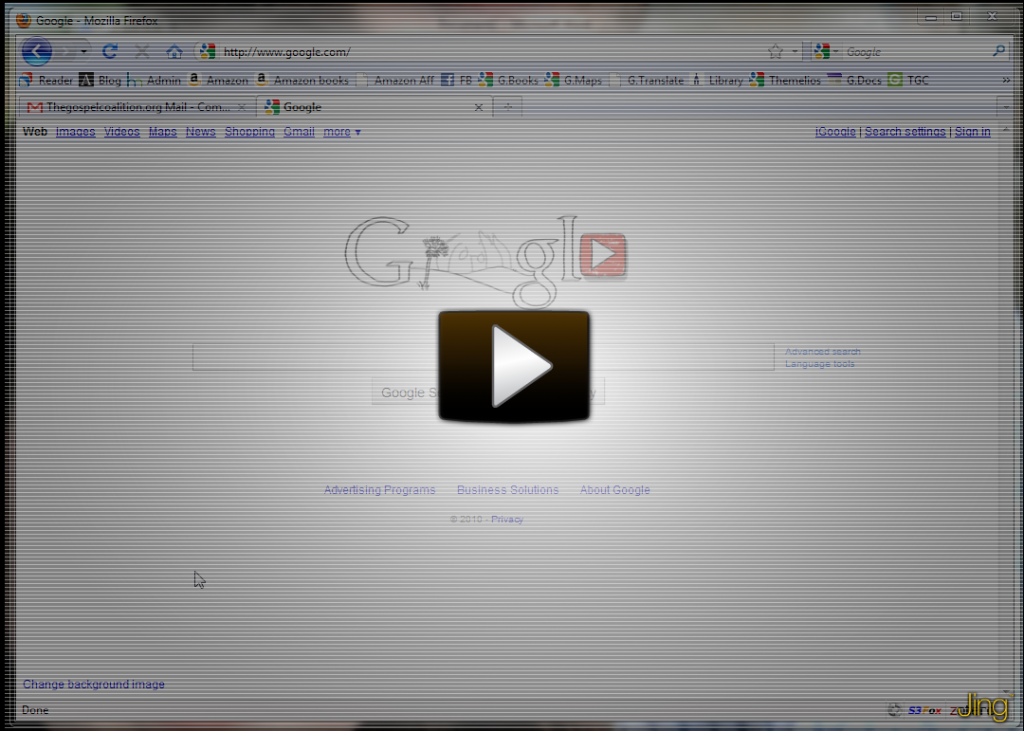This screenshot has height=731, width=1024.
Task: Open Blog bookmark
Action: point(101,80)
